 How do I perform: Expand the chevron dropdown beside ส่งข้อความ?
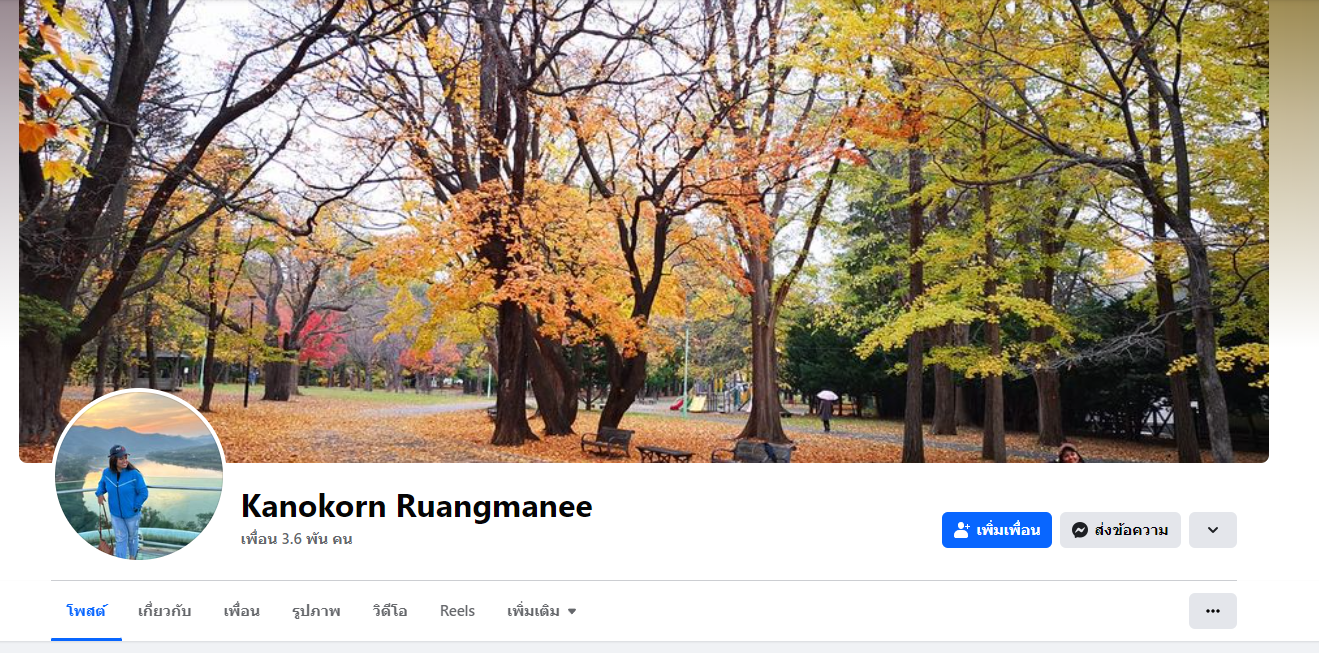click(1213, 530)
